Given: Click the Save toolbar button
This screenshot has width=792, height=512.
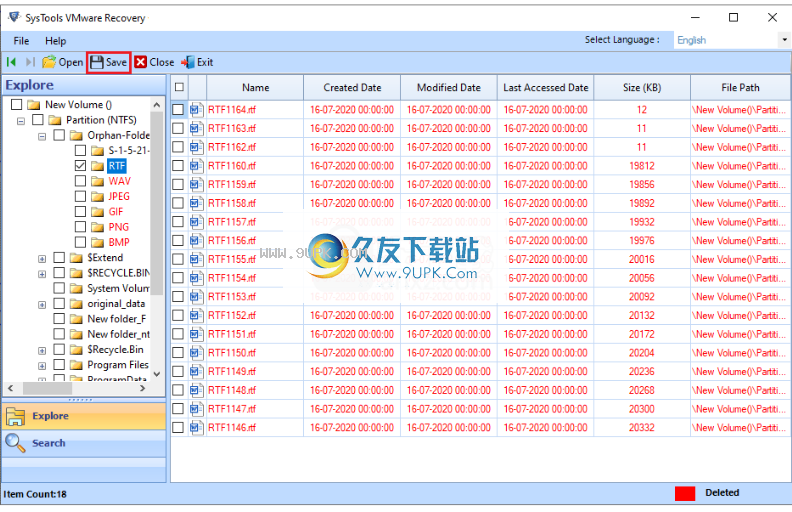Looking at the screenshot, I should [109, 63].
